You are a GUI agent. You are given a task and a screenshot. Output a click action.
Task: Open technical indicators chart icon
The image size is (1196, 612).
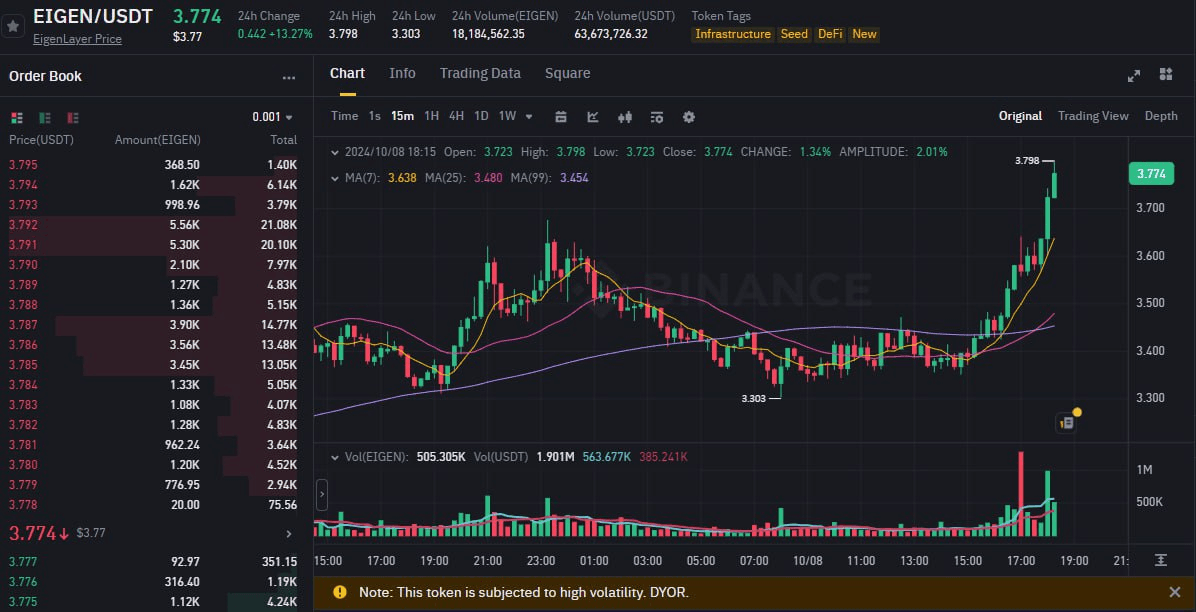point(593,117)
